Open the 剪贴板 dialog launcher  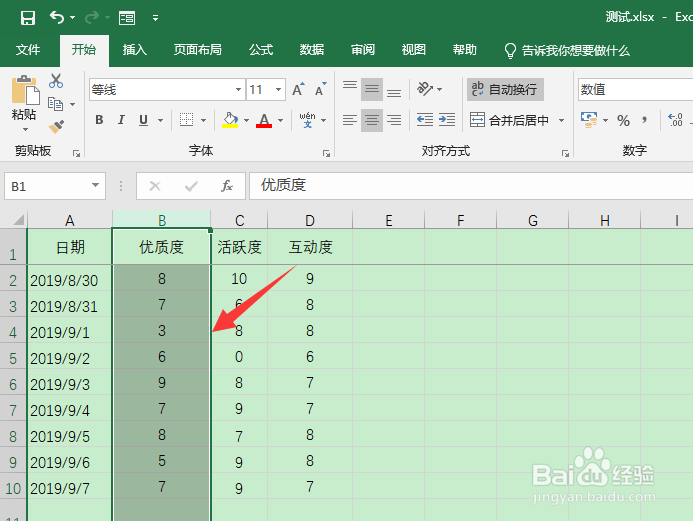click(x=76, y=153)
